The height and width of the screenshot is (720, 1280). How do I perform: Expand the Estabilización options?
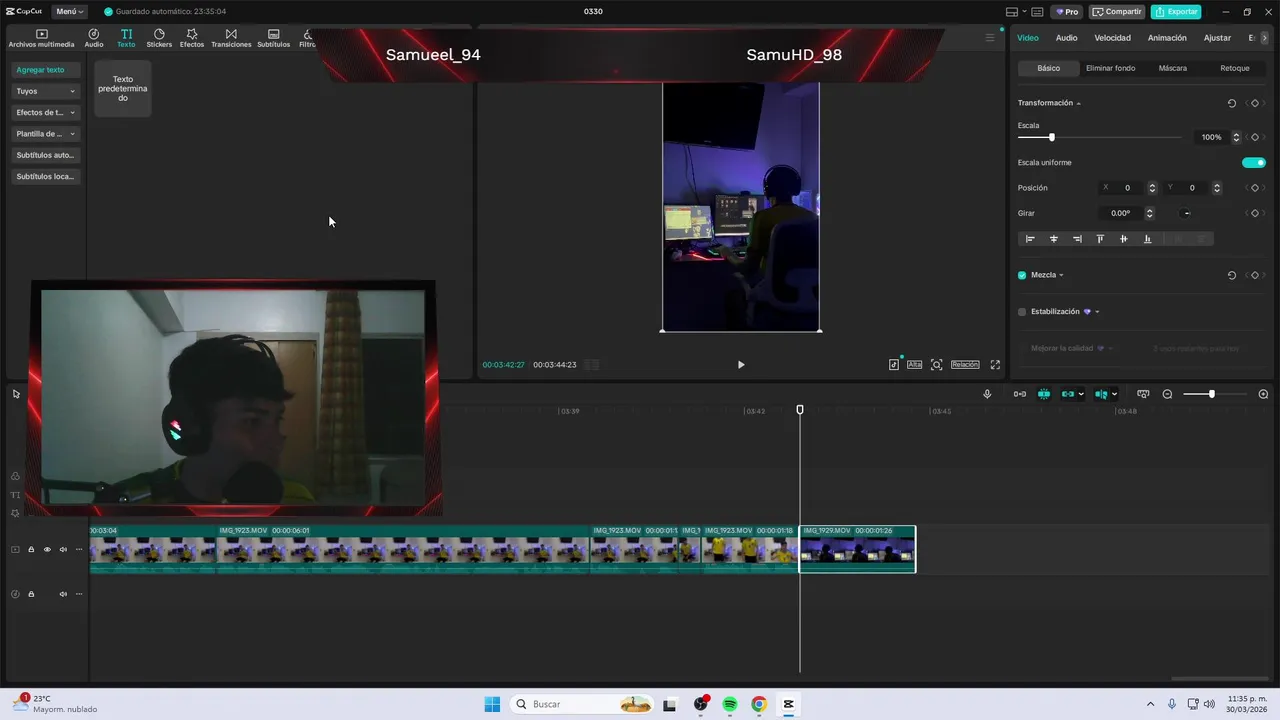[1097, 312]
